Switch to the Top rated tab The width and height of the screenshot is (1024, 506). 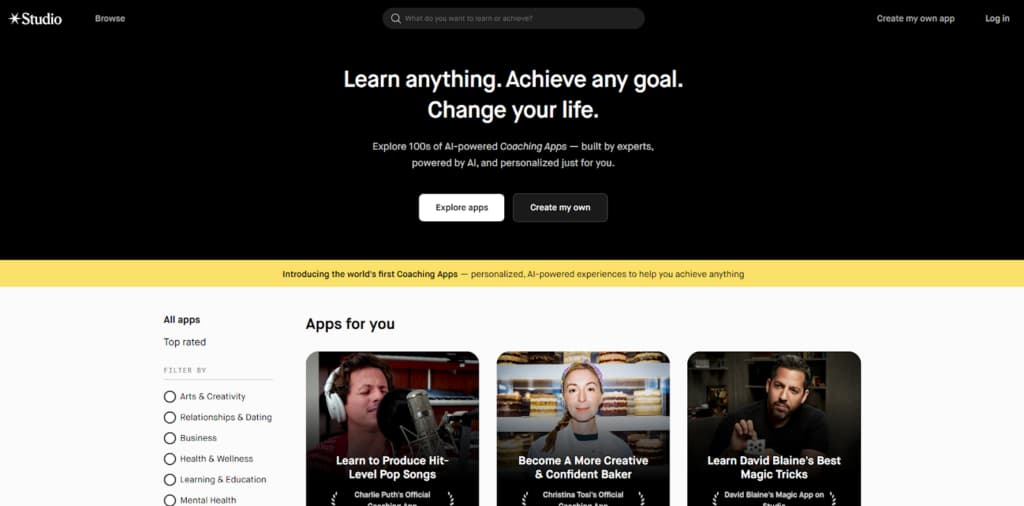coord(185,342)
